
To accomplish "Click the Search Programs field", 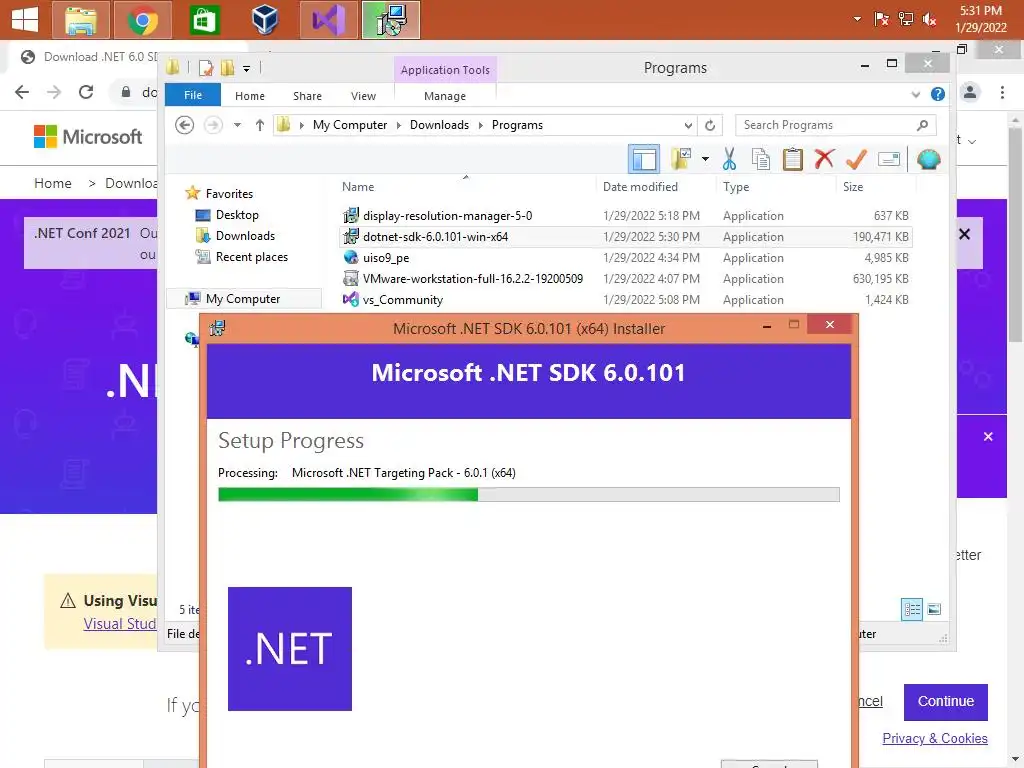I will click(x=835, y=125).
